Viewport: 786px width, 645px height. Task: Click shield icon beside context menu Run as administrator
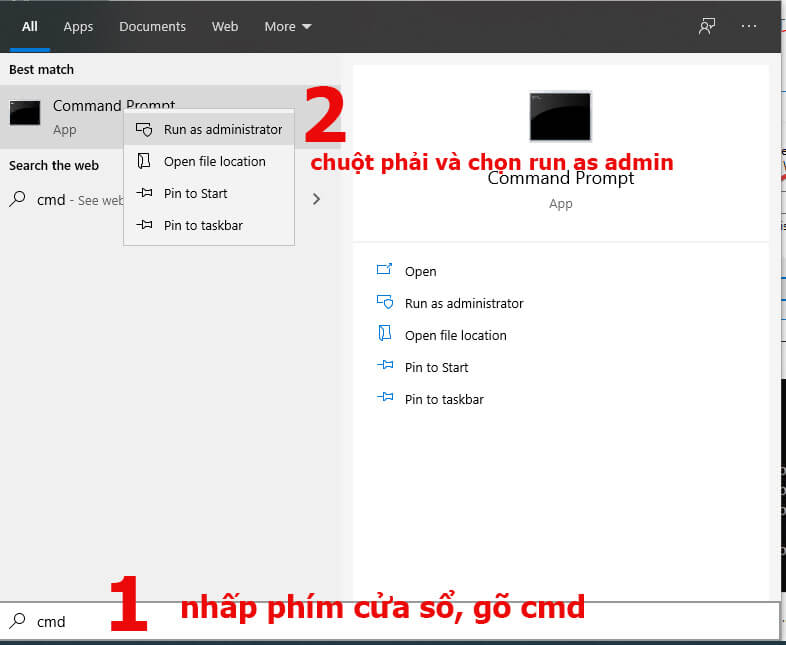tap(144, 129)
